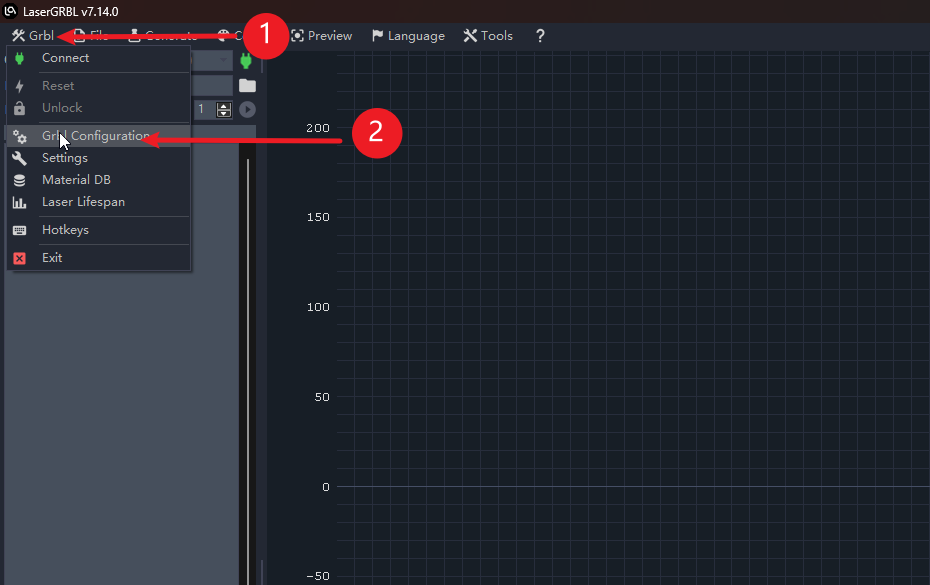930x585 pixels.
Task: Click the bar chart Laser Lifespan icon
Action: tap(19, 202)
